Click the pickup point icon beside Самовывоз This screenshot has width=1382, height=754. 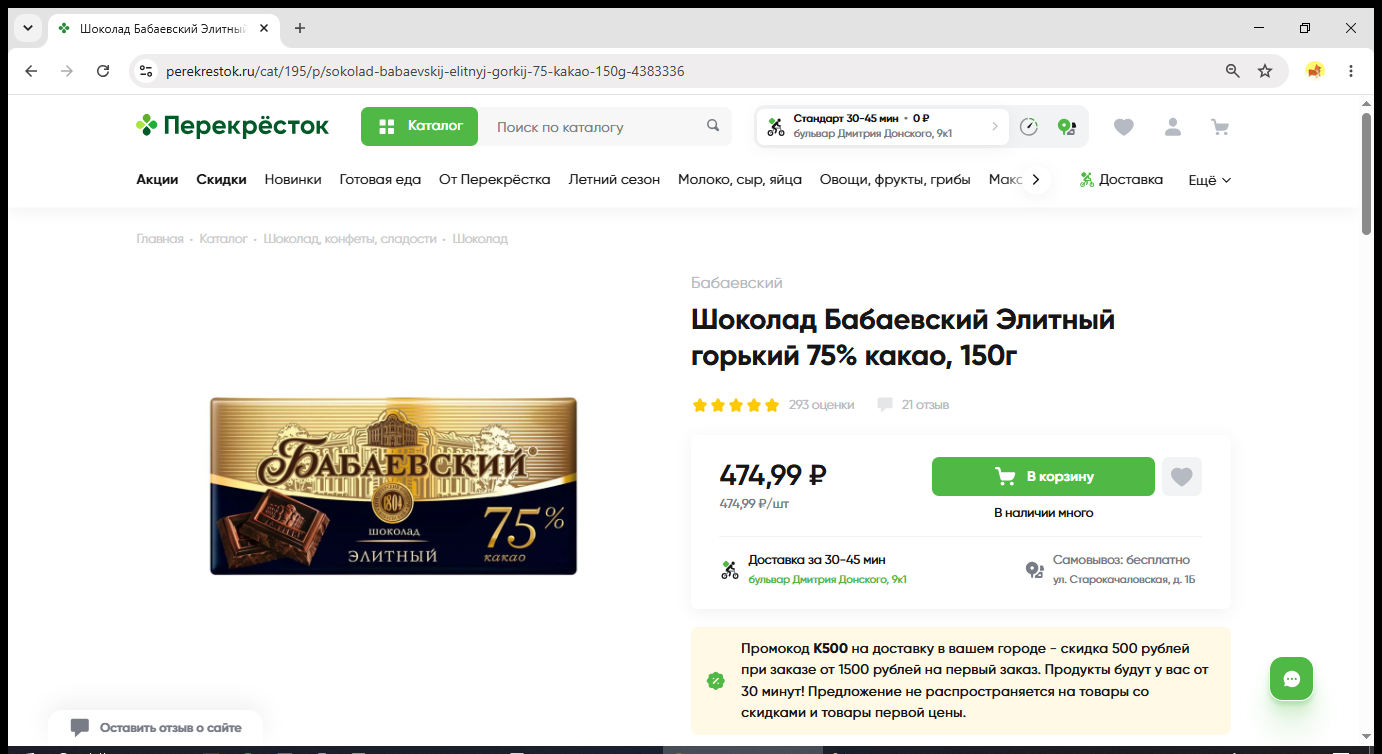(1035, 570)
